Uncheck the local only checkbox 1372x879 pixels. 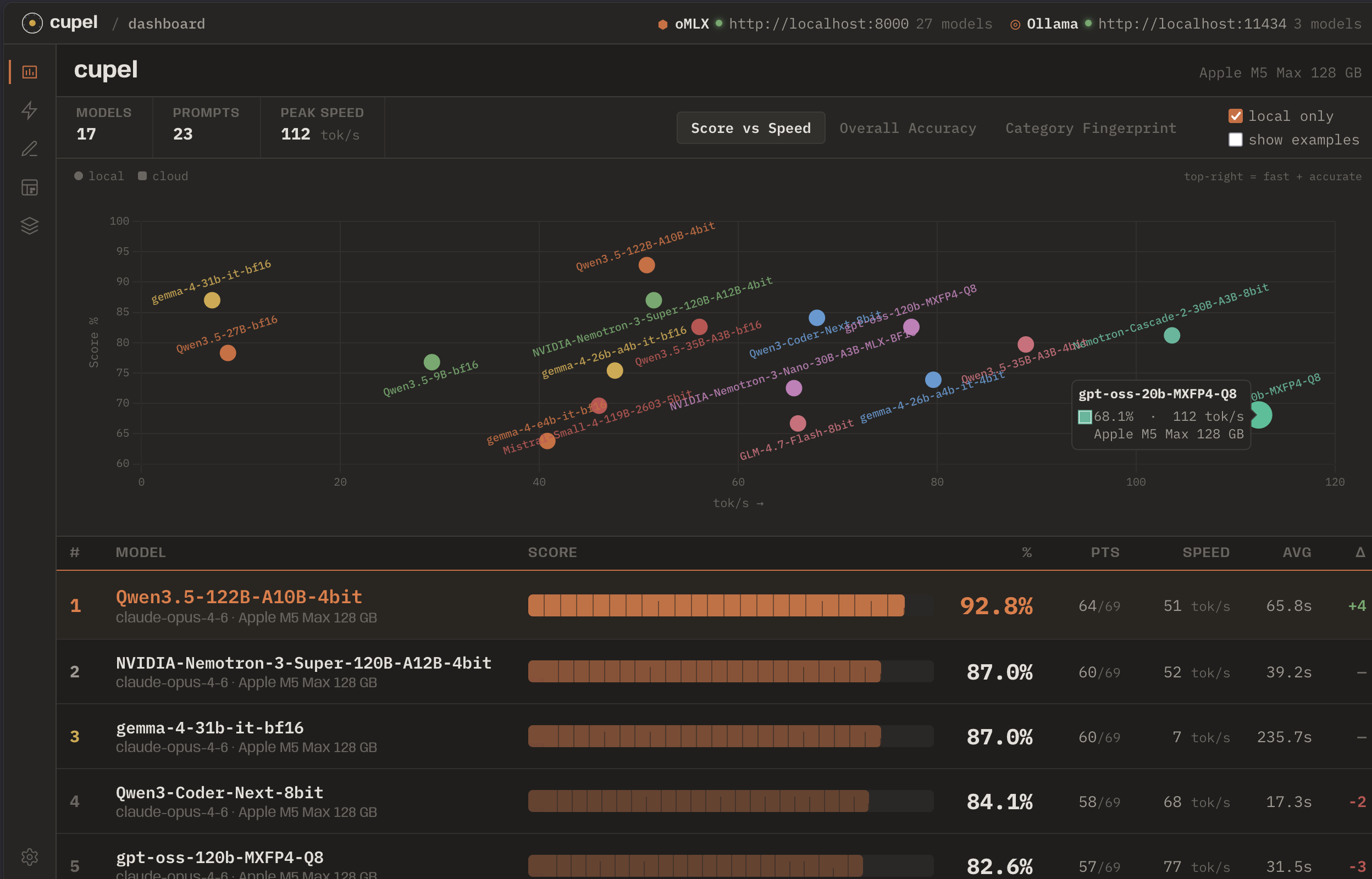click(x=1235, y=116)
